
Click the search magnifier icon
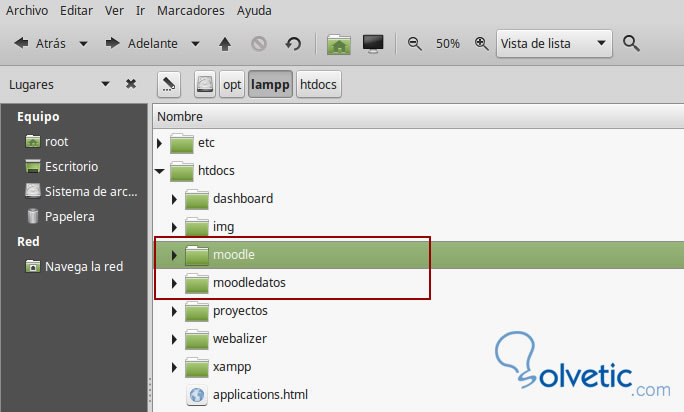point(631,44)
